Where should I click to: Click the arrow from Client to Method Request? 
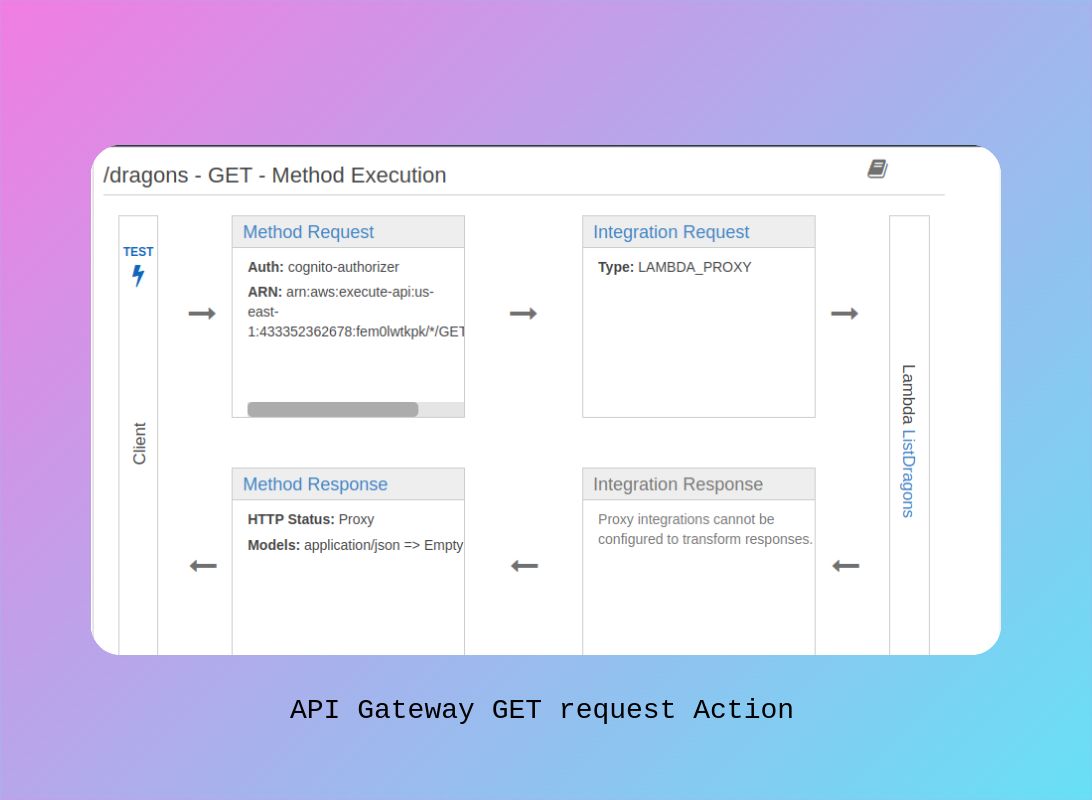tap(201, 313)
